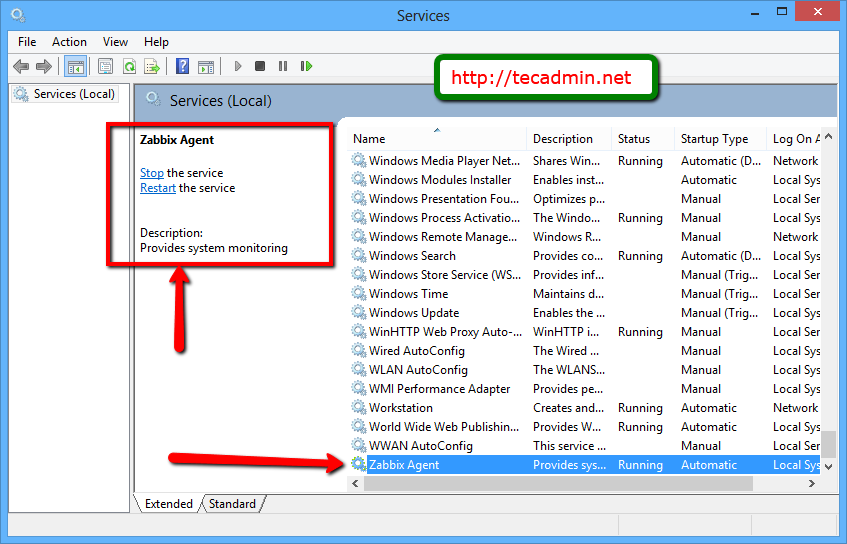Switch to the Standard tab
Viewport: 847px width, 544px height.
(232, 504)
